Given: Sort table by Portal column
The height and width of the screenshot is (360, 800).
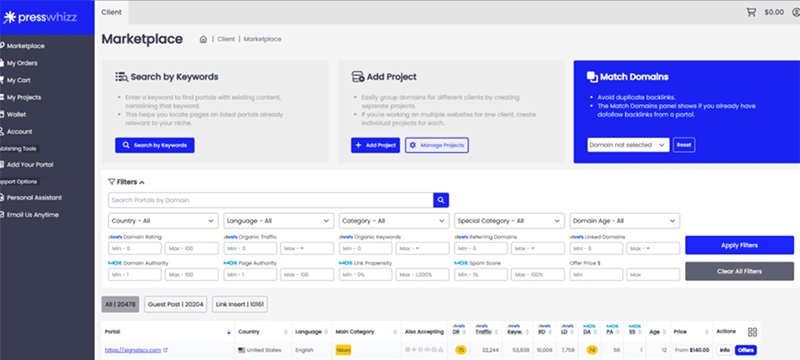Looking at the screenshot, I should pos(228,332).
